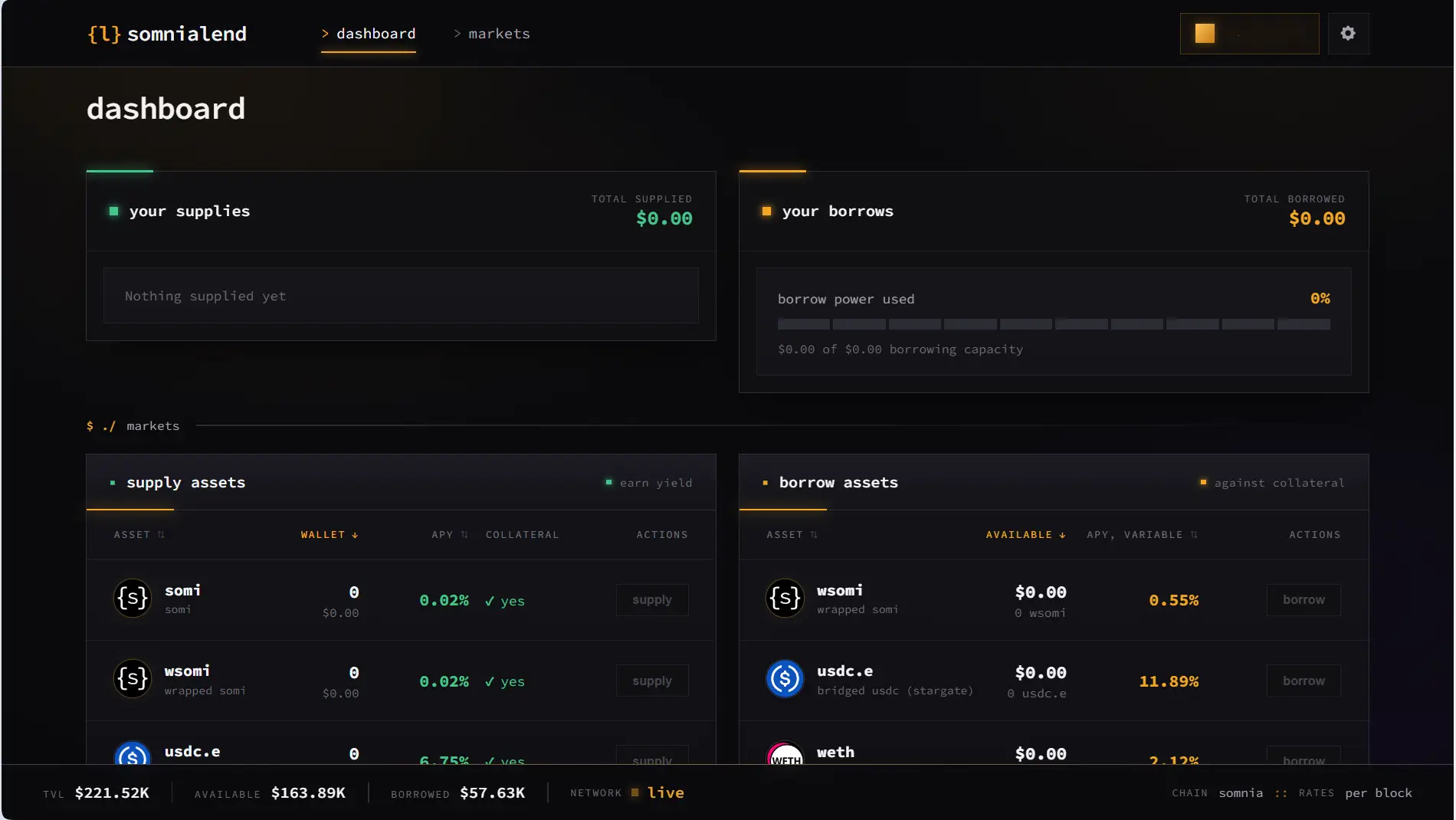Click the weth token icon in borrow assets
This screenshot has height=820, width=1456.
pos(785,754)
